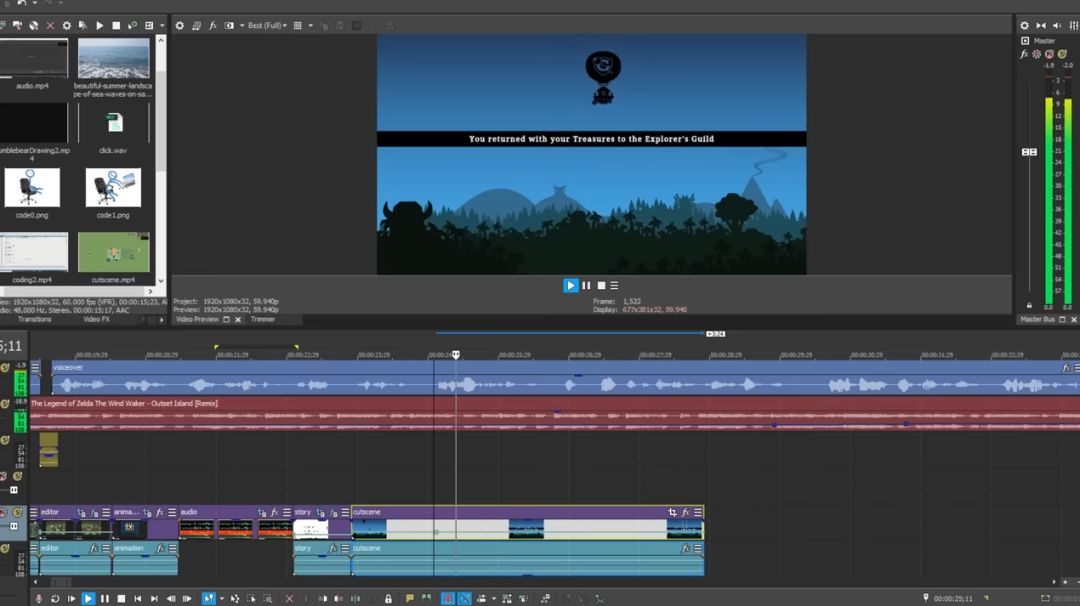This screenshot has height=606, width=1080.
Task: Open Event FX on animation audio clip
Action: [x=160, y=548]
